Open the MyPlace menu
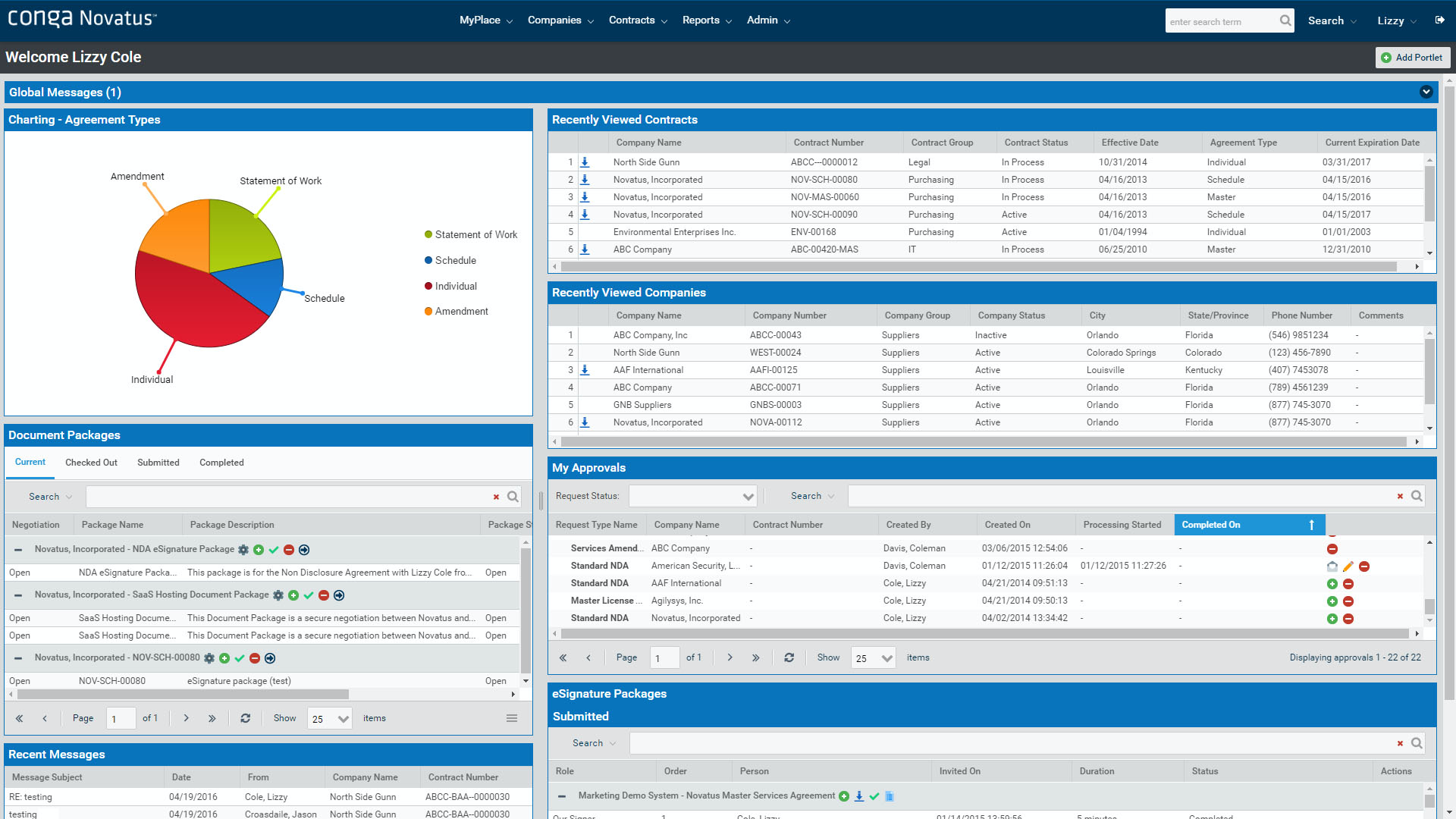 [486, 20]
